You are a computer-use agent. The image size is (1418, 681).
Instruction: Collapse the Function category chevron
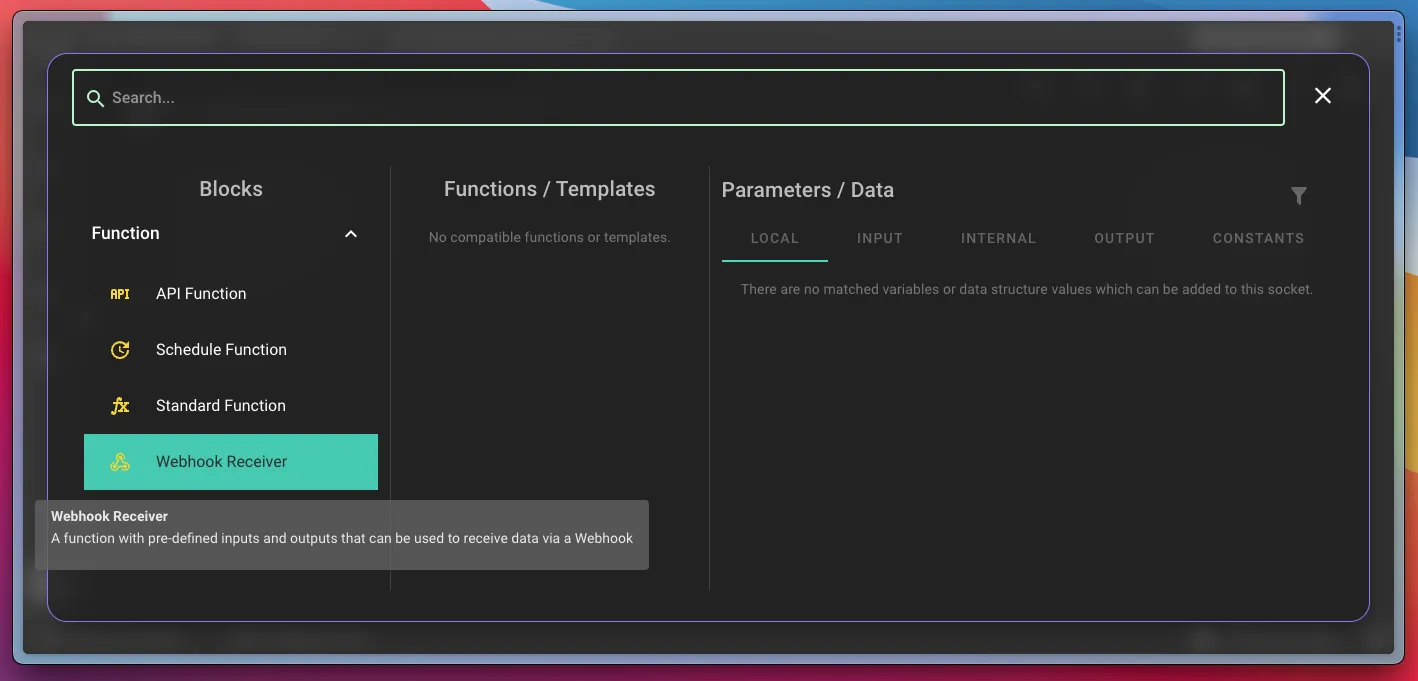(x=351, y=234)
